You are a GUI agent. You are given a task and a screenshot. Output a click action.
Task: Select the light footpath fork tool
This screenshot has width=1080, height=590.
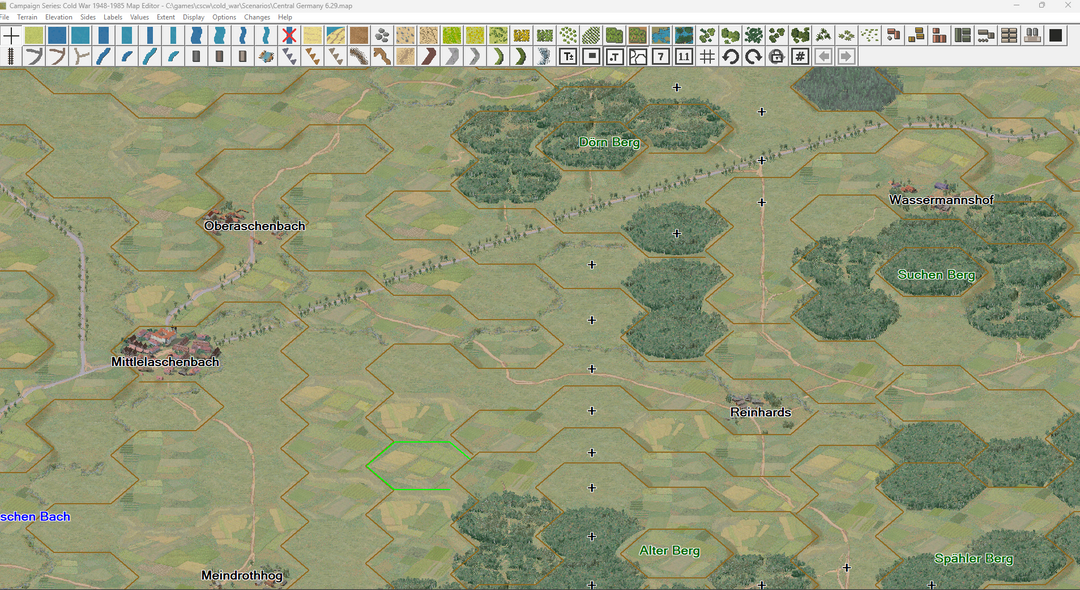coord(81,56)
